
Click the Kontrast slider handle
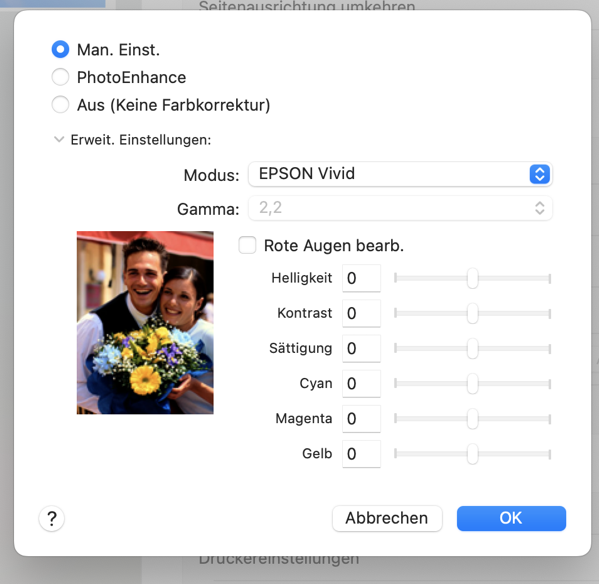pyautogui.click(x=473, y=313)
